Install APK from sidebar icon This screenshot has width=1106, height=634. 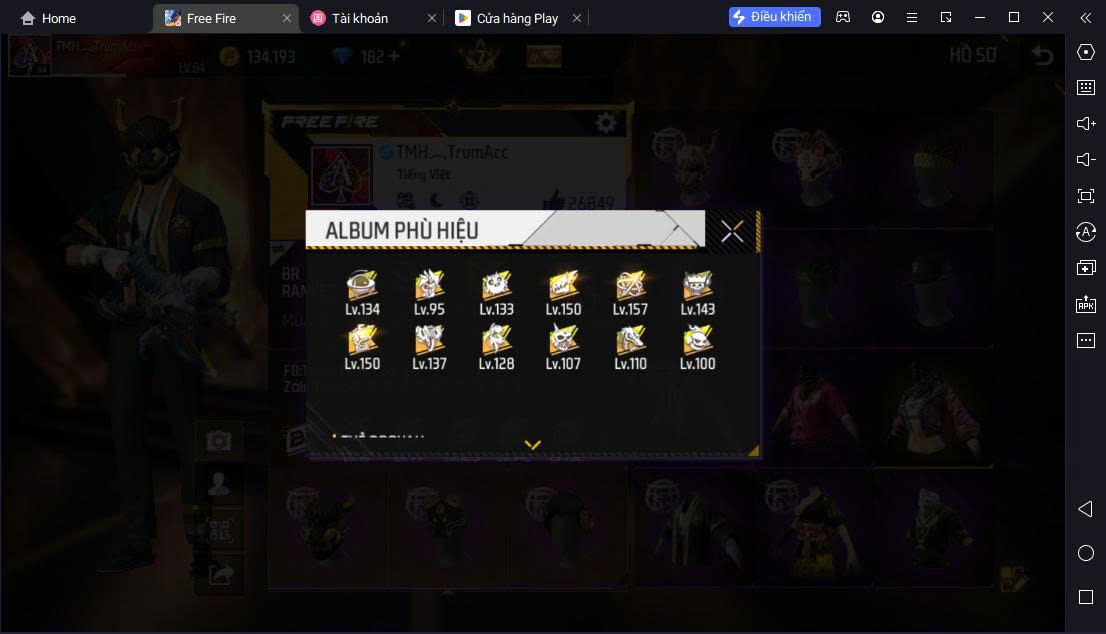[1086, 304]
